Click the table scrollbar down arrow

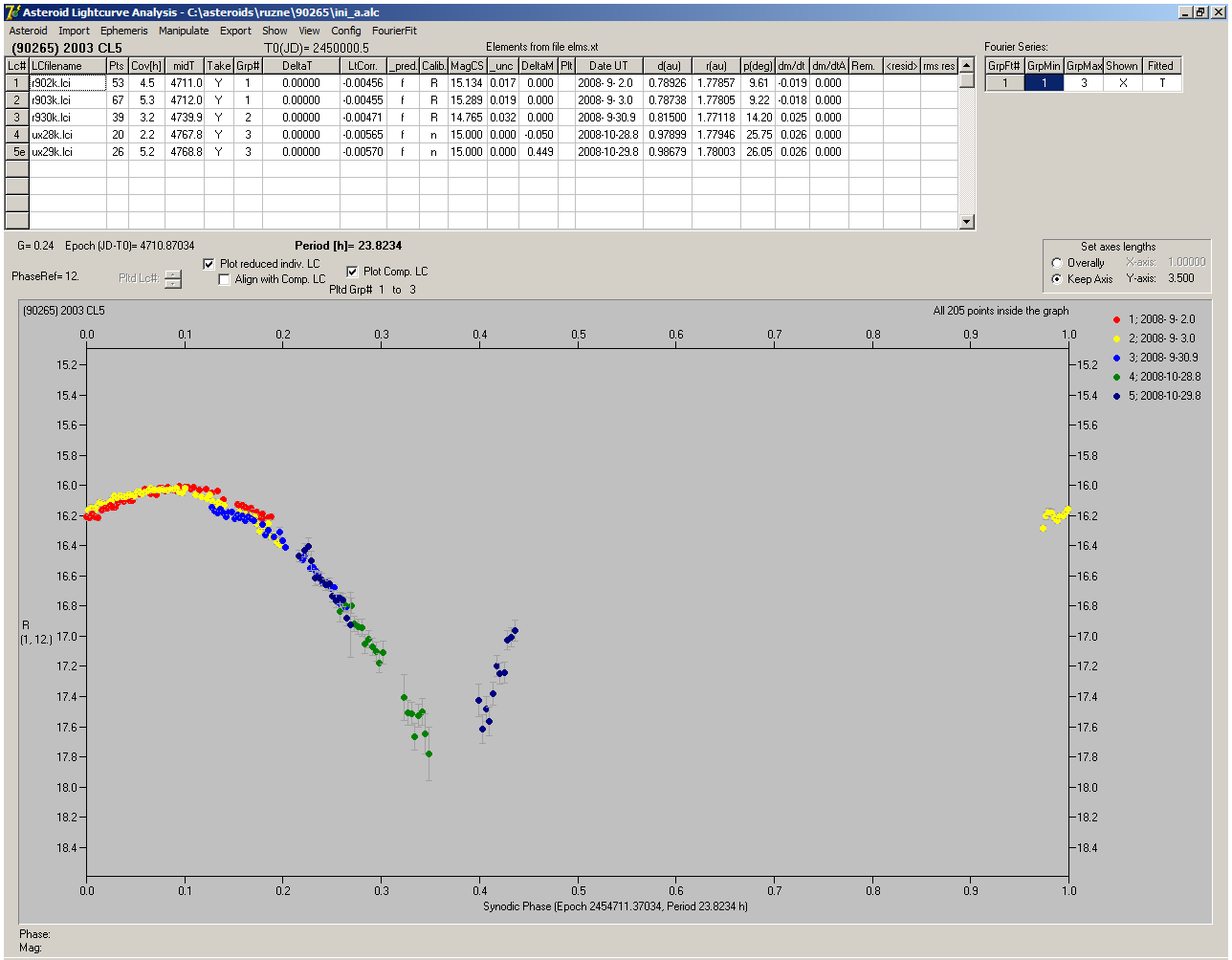967,222
